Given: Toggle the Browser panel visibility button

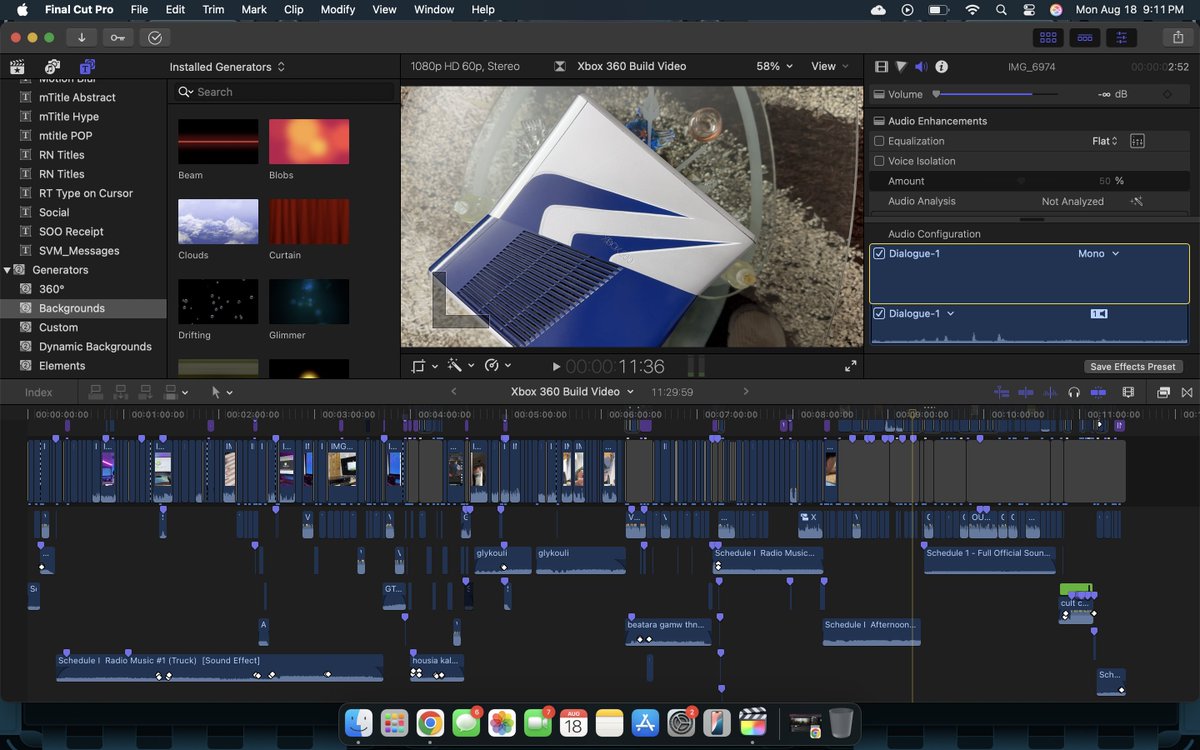Looking at the screenshot, I should [x=1048, y=37].
